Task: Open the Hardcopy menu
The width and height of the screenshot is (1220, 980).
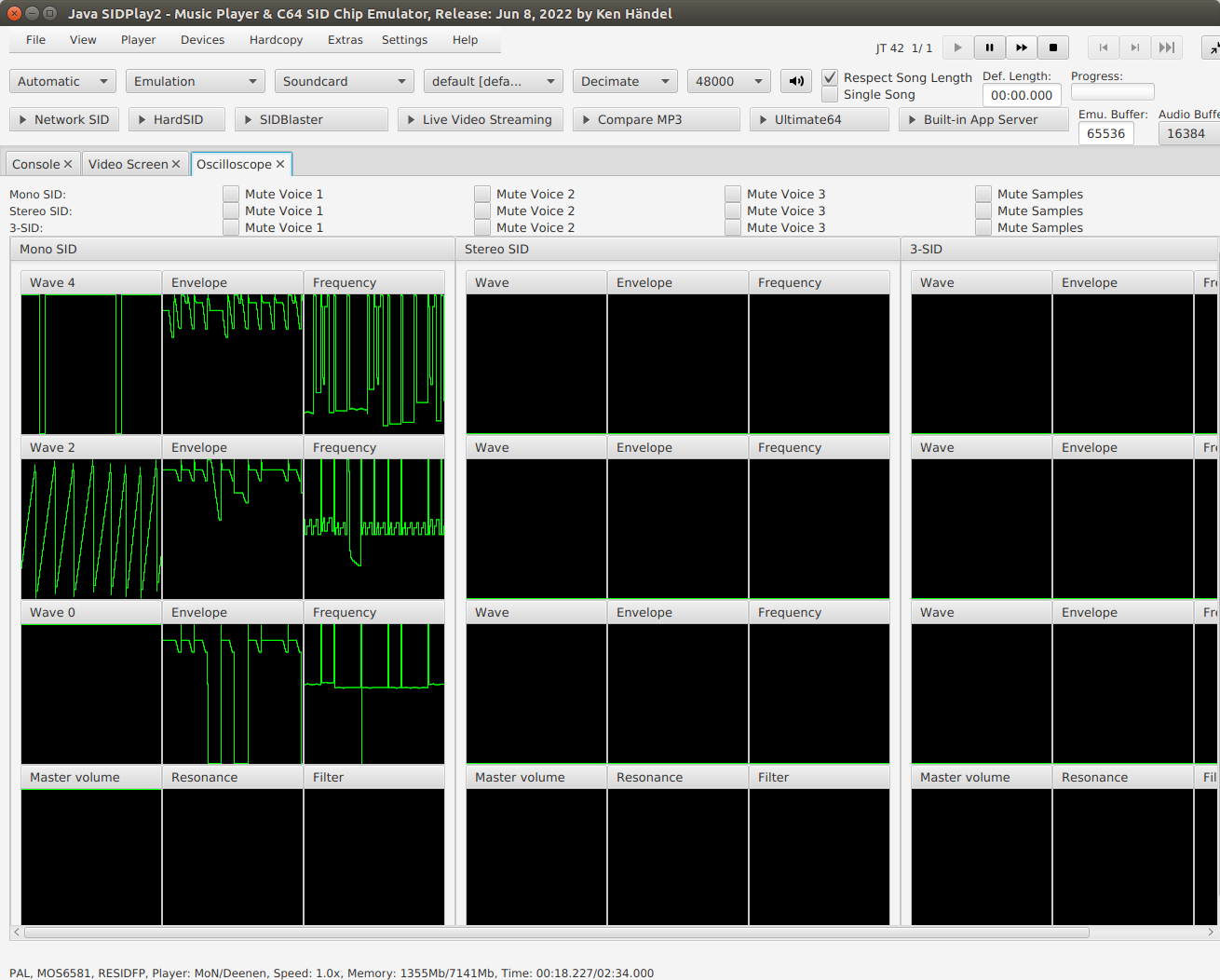Action: 276,40
